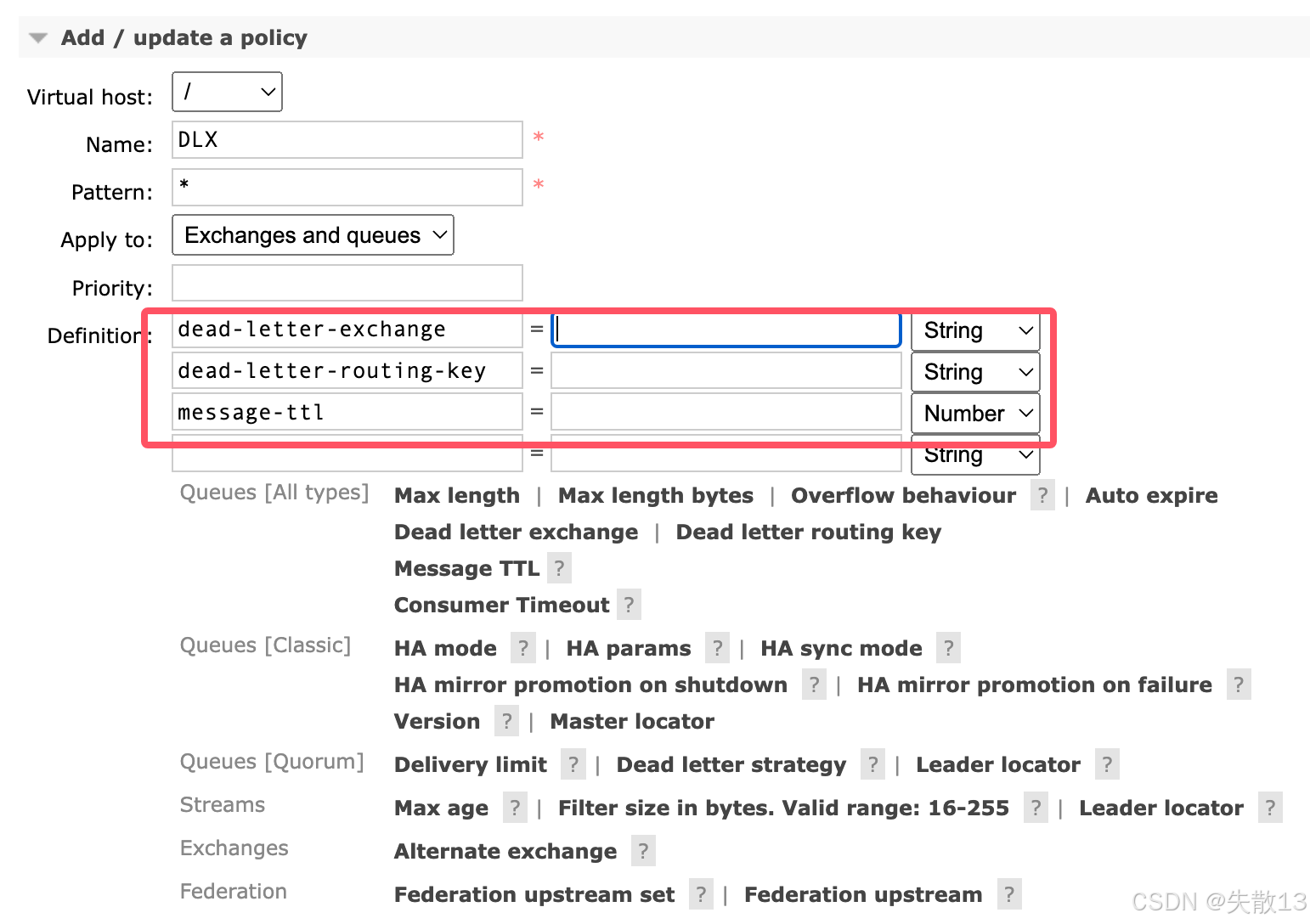1310x924 pixels.
Task: Click the Priority input field
Action: pyautogui.click(x=347, y=283)
